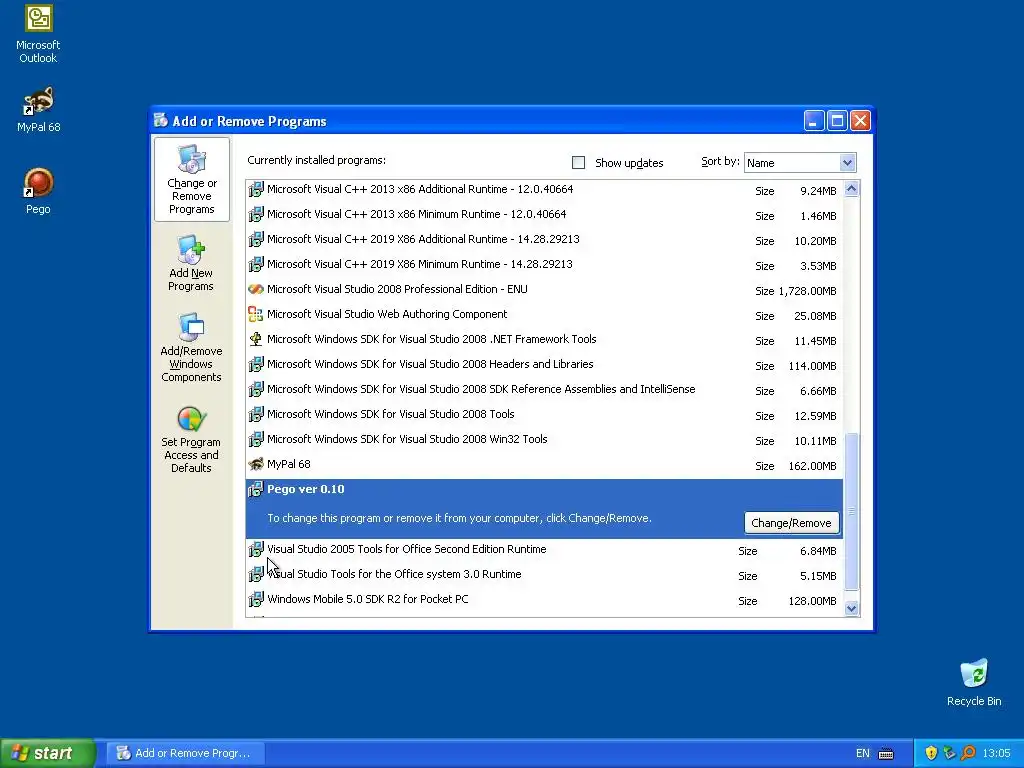Click the Add or Remove Programs title bar icon
1024x768 pixels.
[x=161, y=120]
